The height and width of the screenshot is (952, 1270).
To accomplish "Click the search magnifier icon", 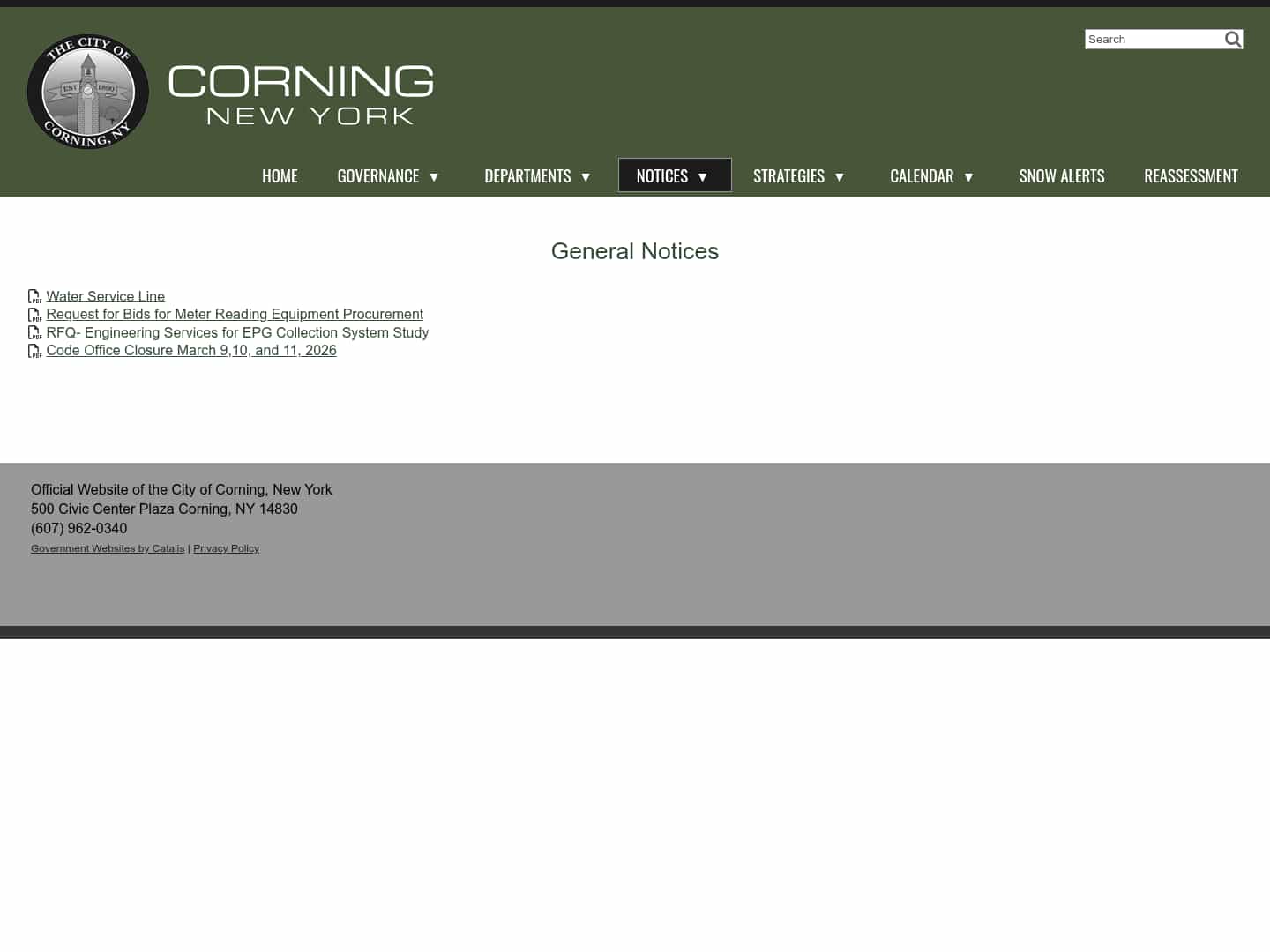I will (x=1232, y=39).
